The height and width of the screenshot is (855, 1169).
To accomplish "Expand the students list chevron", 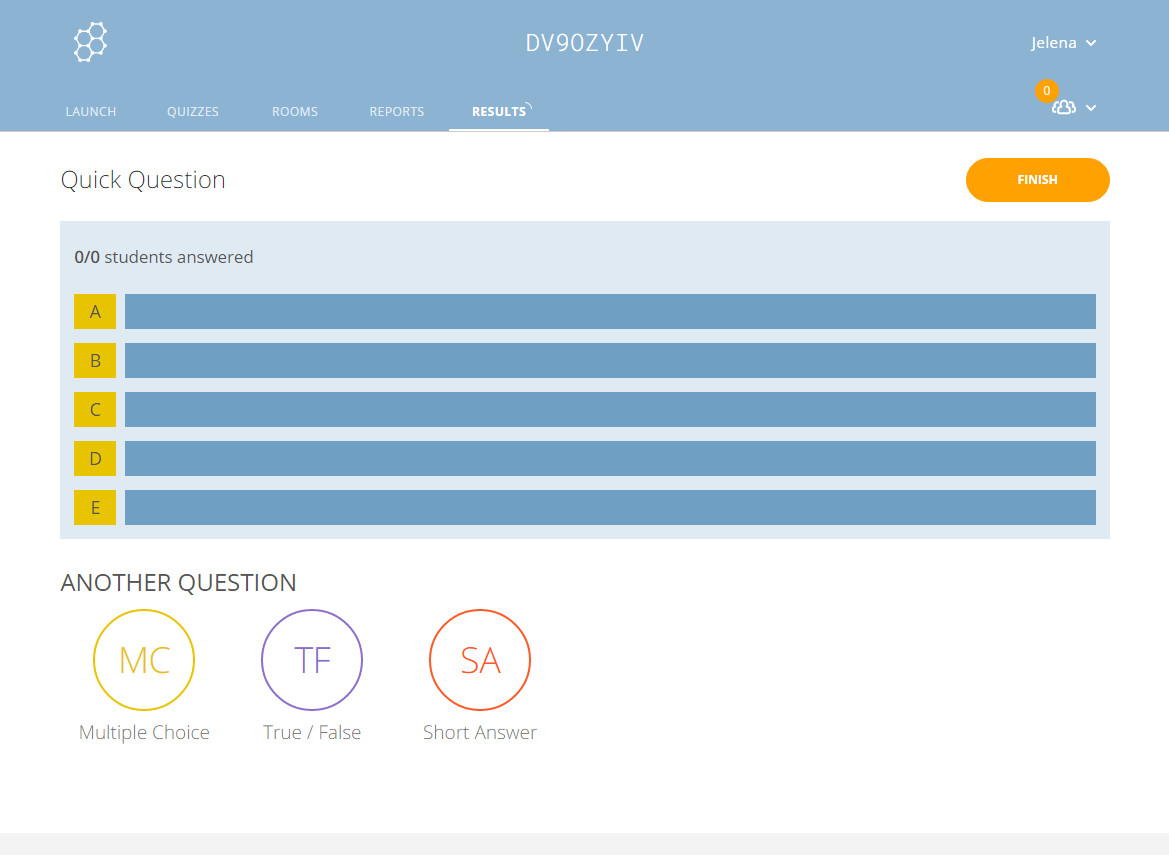I will coord(1091,108).
